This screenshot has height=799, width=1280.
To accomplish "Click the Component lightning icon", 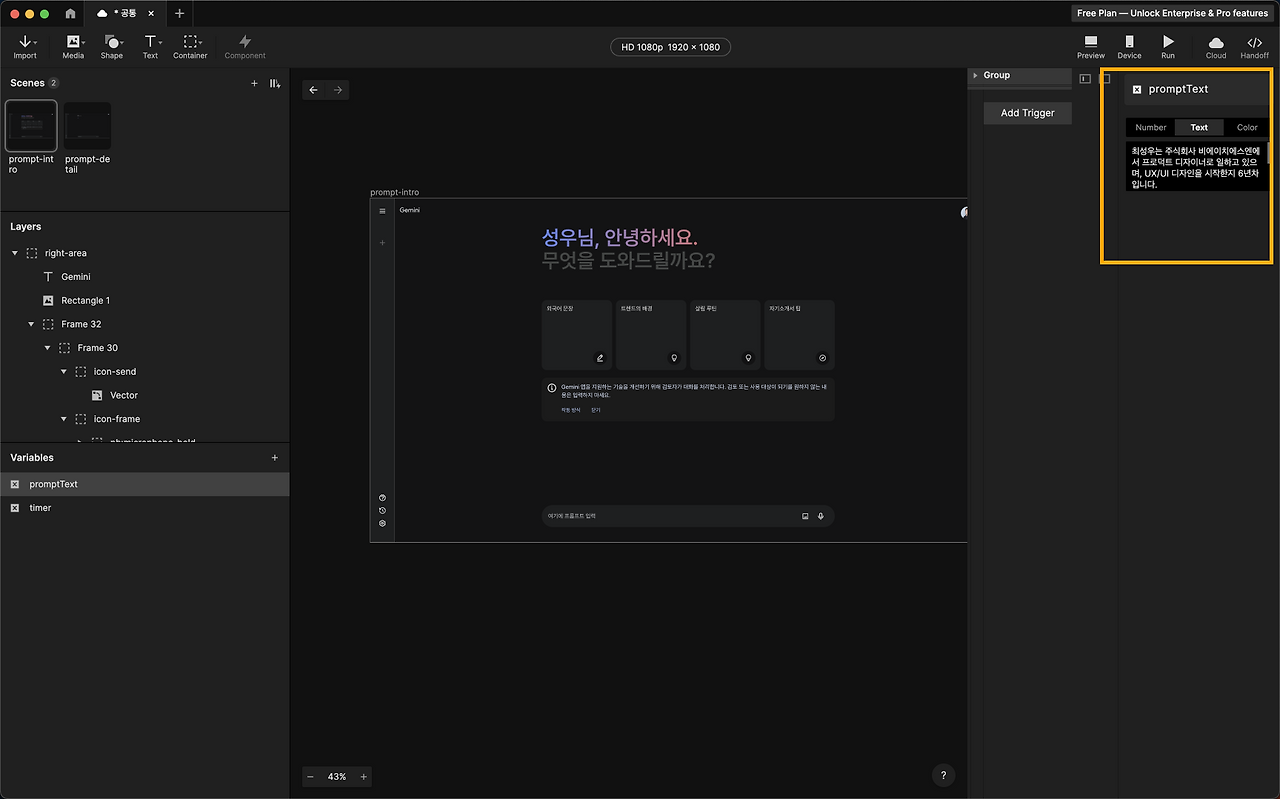I will tap(245, 42).
